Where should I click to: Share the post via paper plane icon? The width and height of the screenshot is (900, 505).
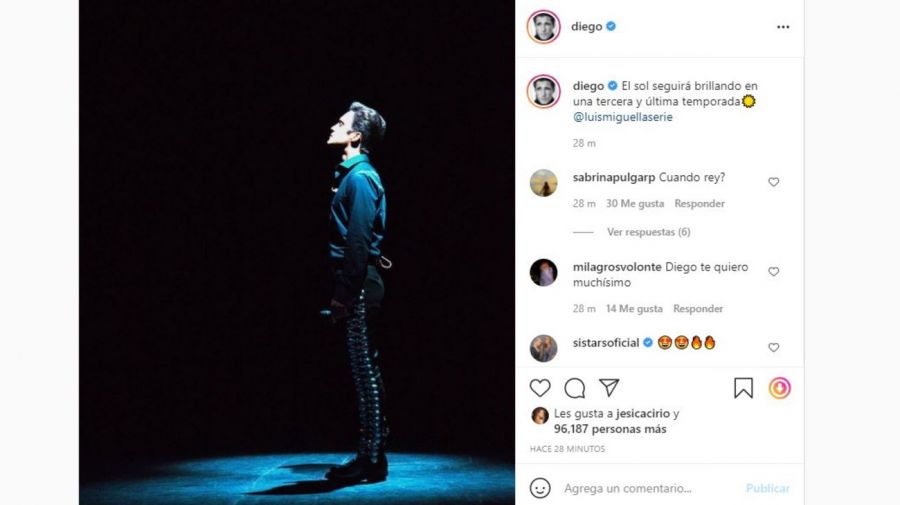[608, 387]
